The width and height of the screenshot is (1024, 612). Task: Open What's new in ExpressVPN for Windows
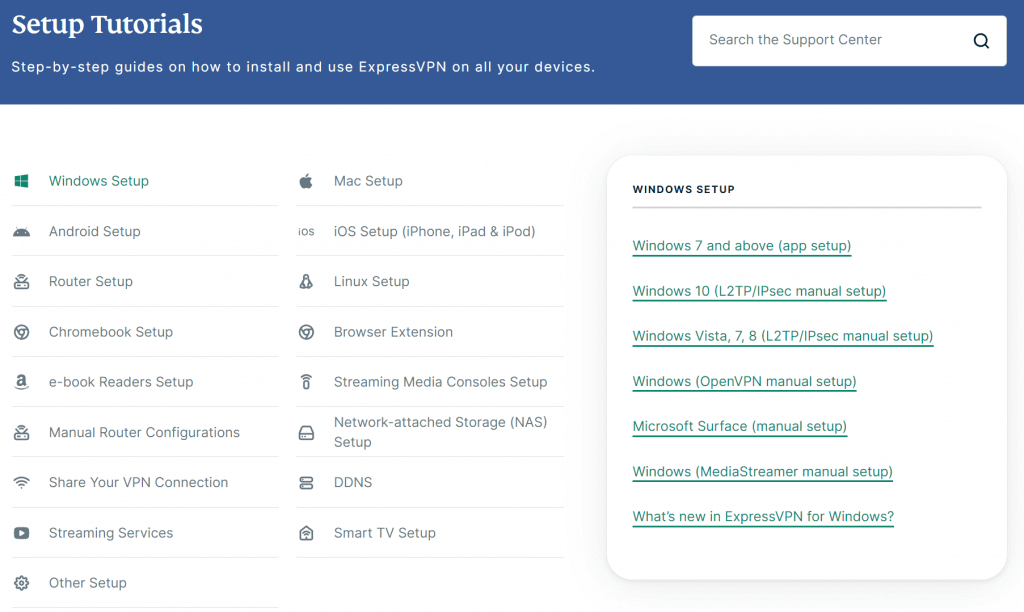pos(763,517)
